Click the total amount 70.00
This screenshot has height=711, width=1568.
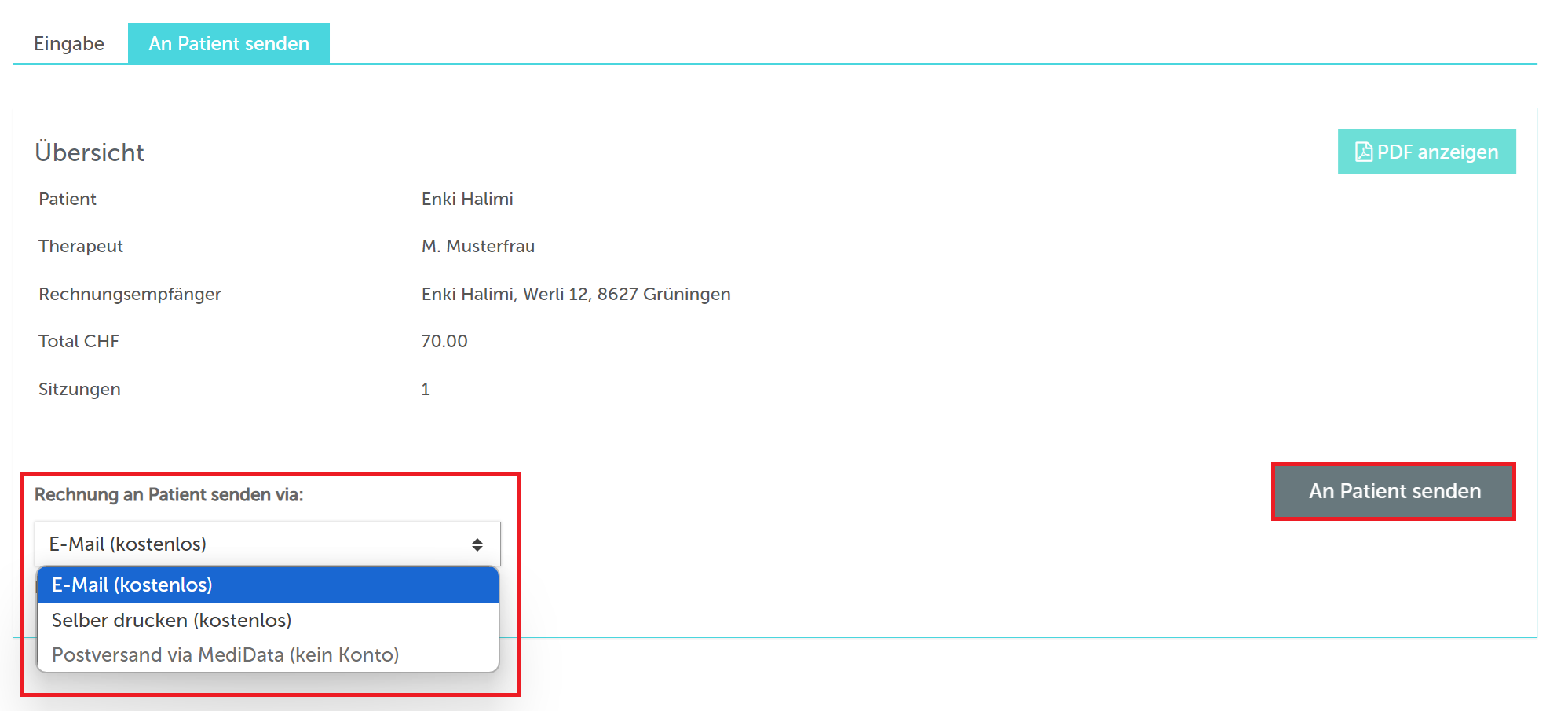444,341
